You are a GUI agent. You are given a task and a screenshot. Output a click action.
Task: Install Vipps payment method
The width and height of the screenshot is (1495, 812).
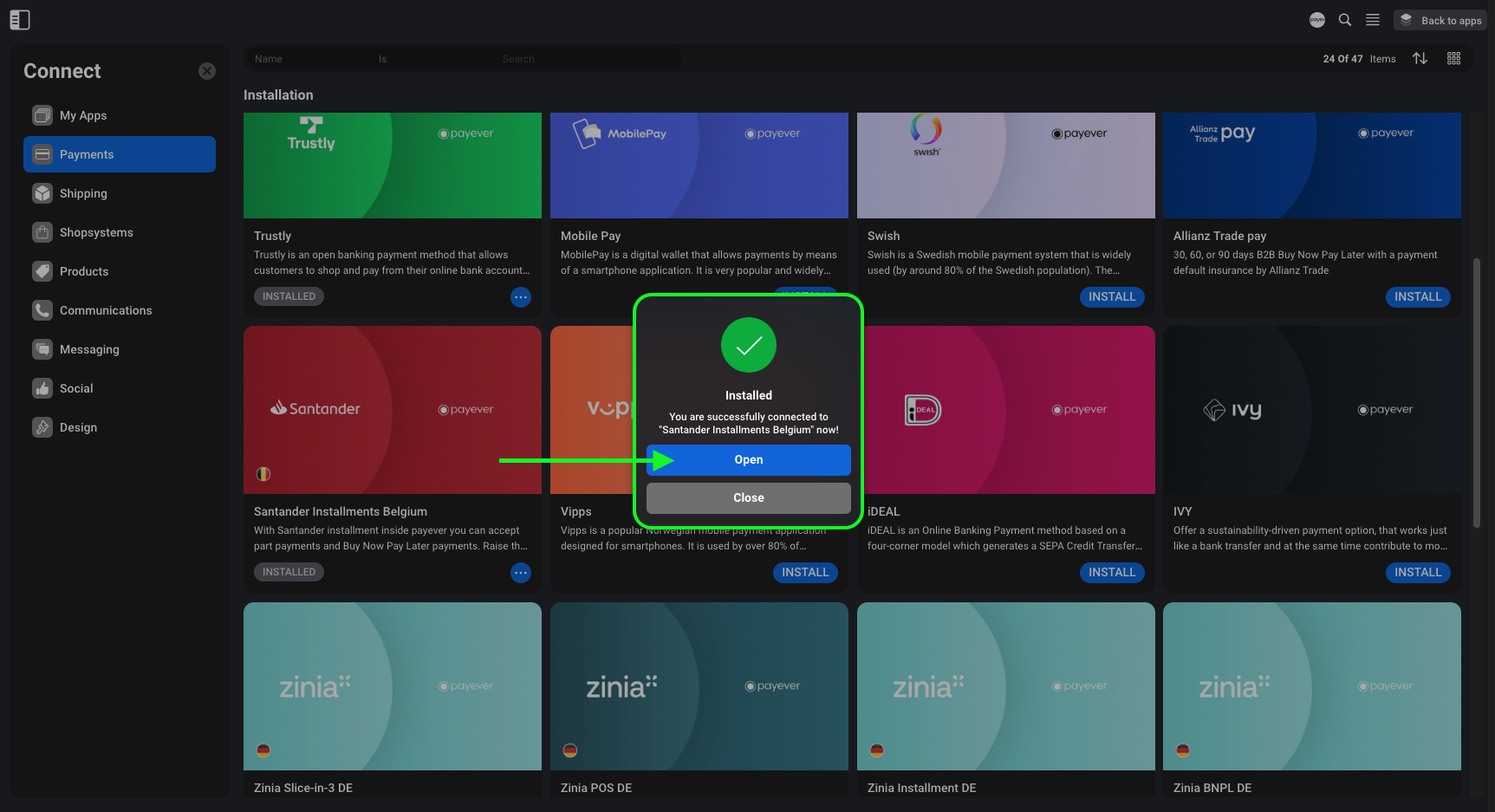[x=805, y=573]
